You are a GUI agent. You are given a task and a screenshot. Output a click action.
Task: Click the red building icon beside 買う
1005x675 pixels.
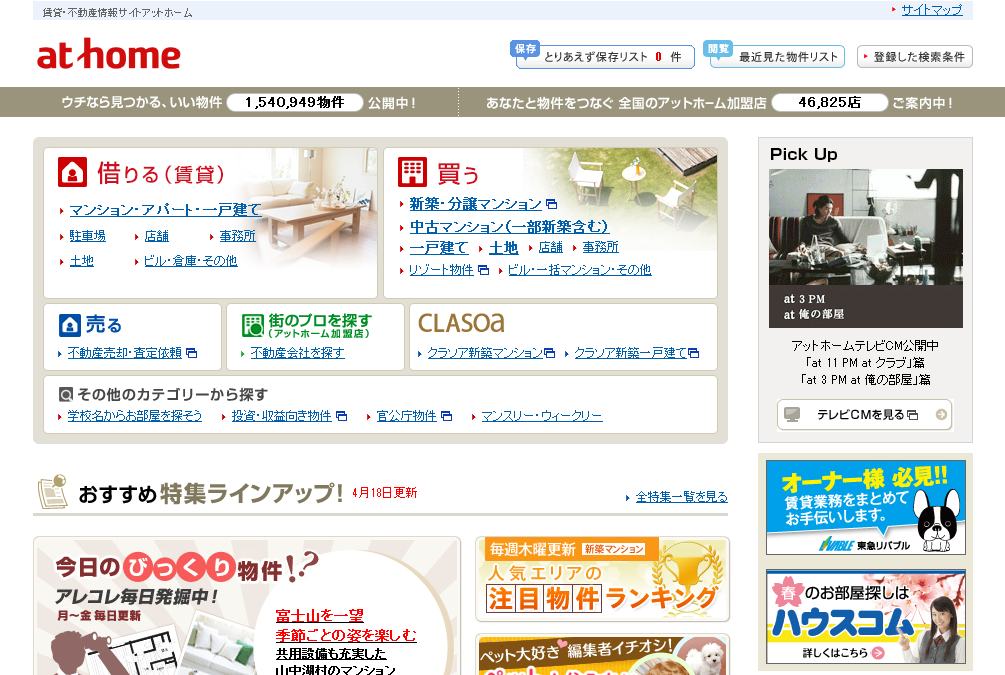(x=412, y=173)
